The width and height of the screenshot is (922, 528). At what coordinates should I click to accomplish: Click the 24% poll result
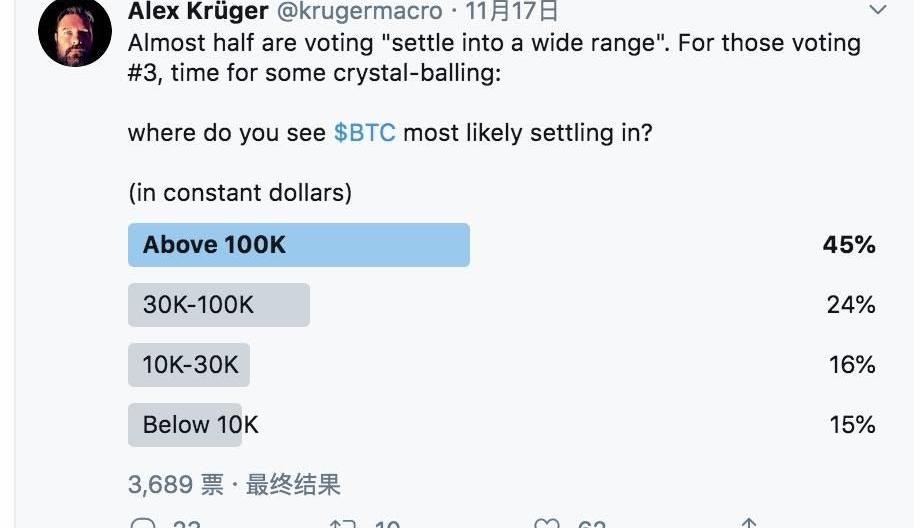851,305
